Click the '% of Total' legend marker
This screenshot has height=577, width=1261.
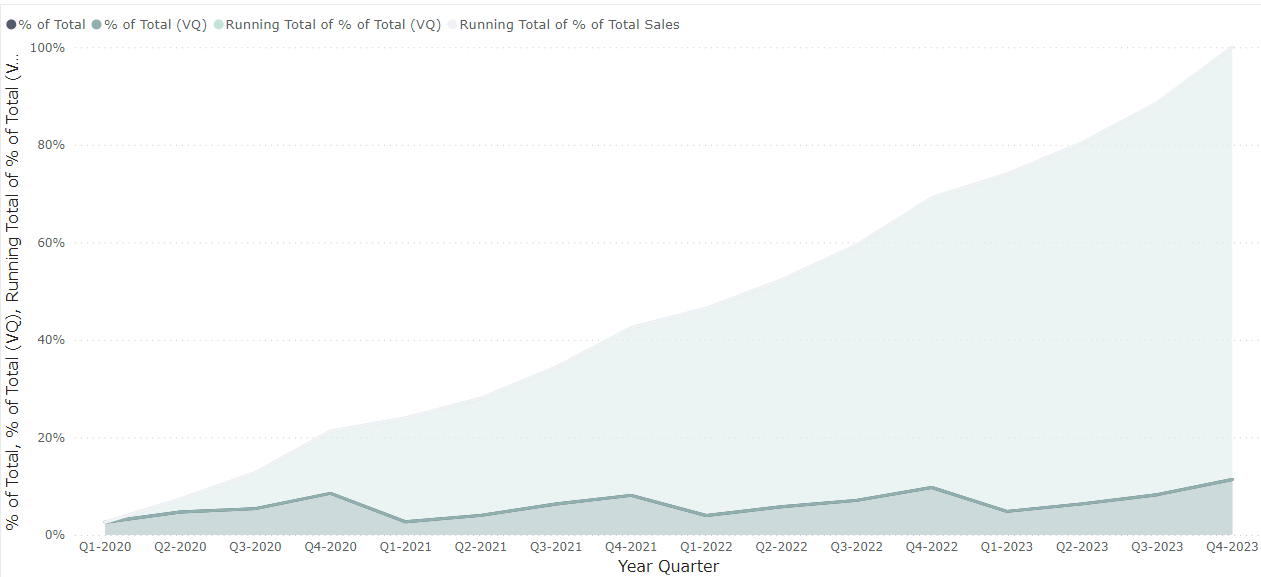coord(12,25)
